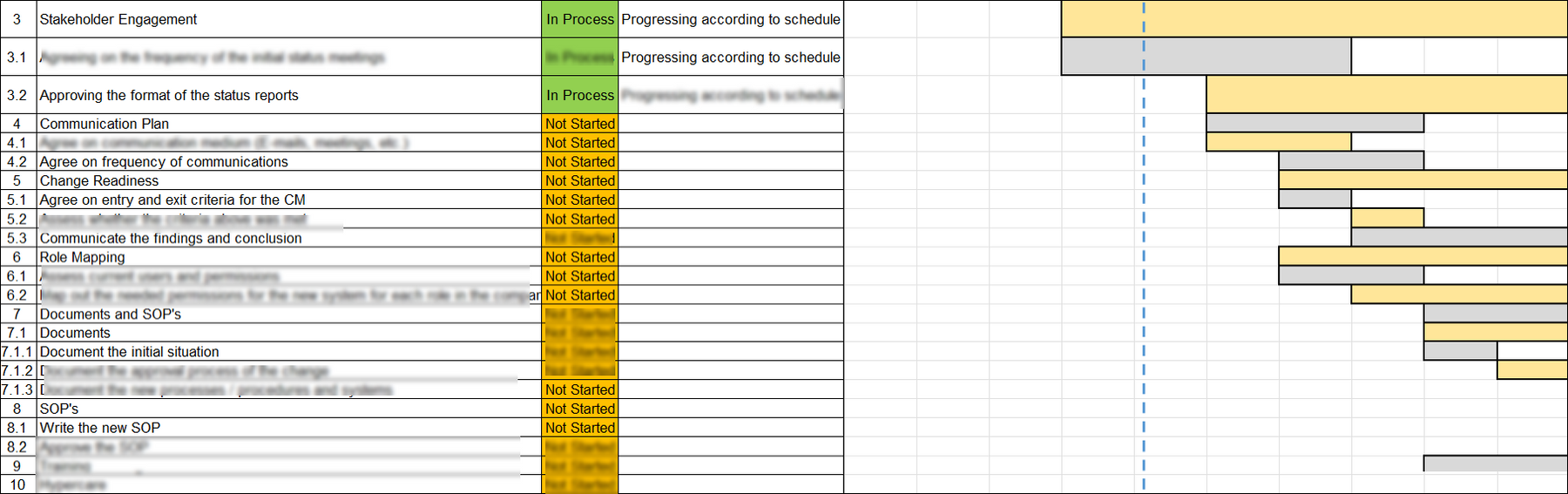The width and height of the screenshot is (1568, 494).
Task: Click the Write the new SOP cell
Action: pos(288,428)
